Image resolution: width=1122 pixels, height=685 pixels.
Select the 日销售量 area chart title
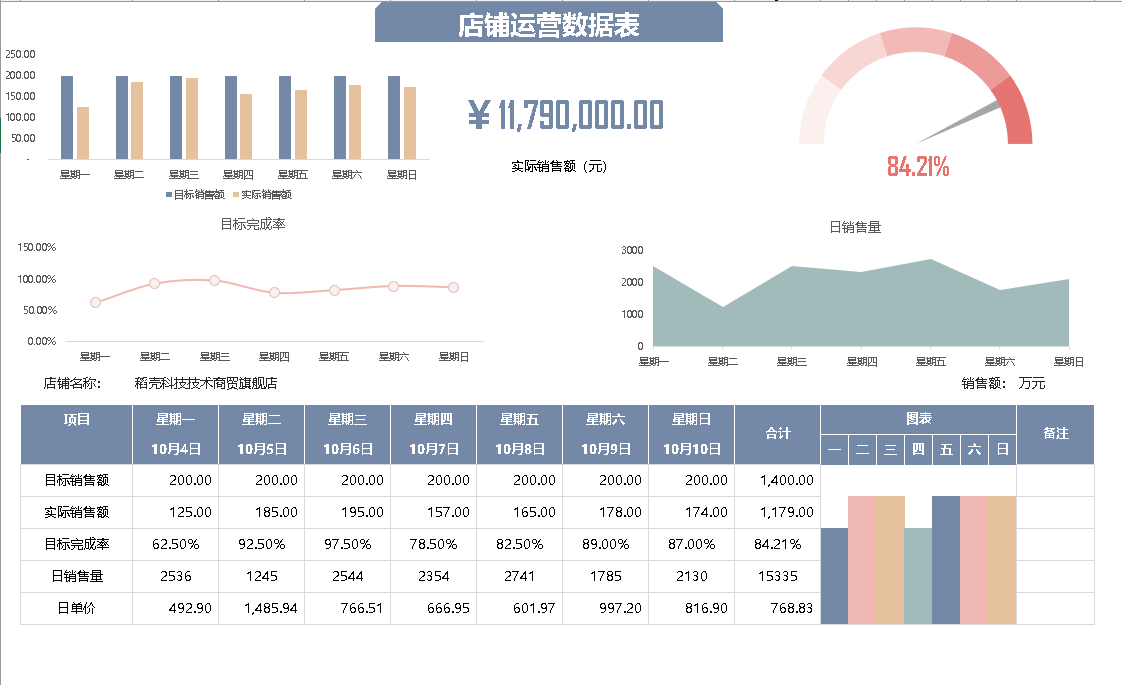point(855,227)
